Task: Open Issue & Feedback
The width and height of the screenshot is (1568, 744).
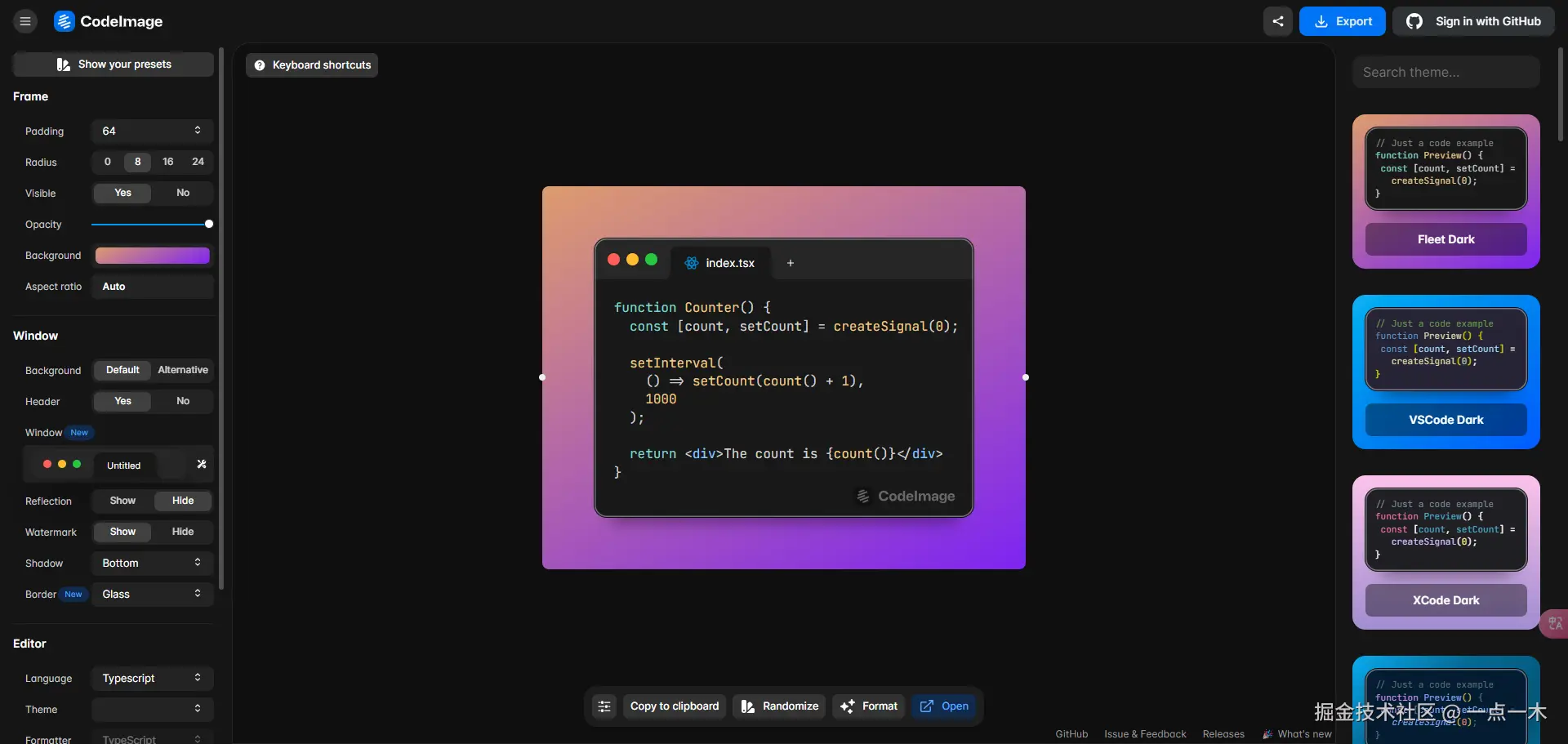Action: [x=1145, y=733]
